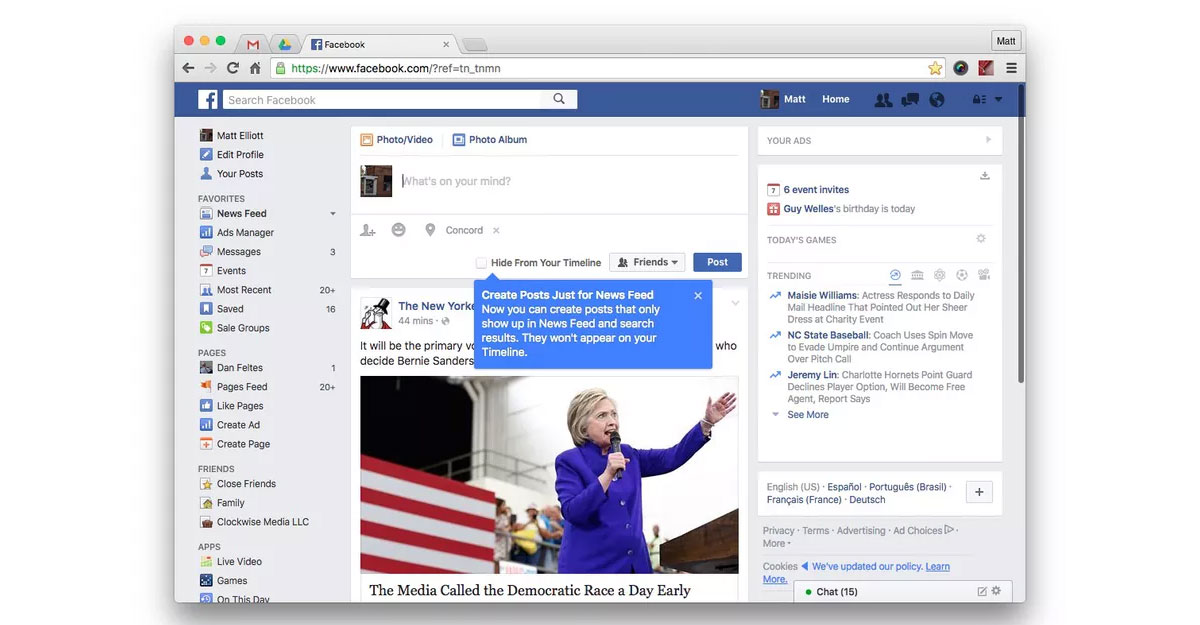Viewport: 1200px width, 625px height.
Task: Open messages icon in top bar
Action: tap(910, 100)
